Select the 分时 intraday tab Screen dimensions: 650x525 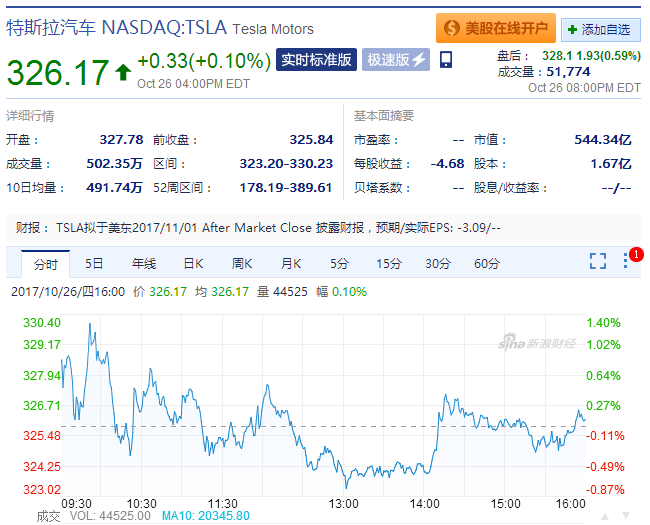pyautogui.click(x=46, y=264)
